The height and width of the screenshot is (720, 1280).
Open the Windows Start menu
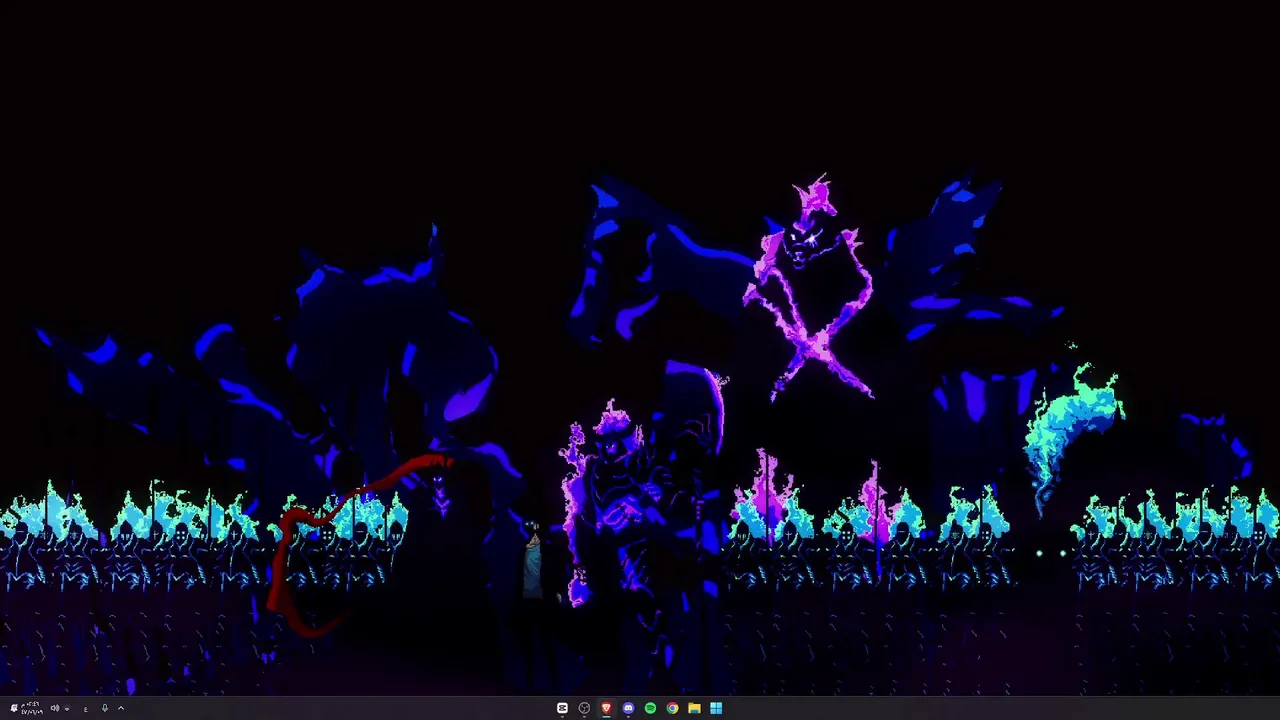[x=716, y=708]
